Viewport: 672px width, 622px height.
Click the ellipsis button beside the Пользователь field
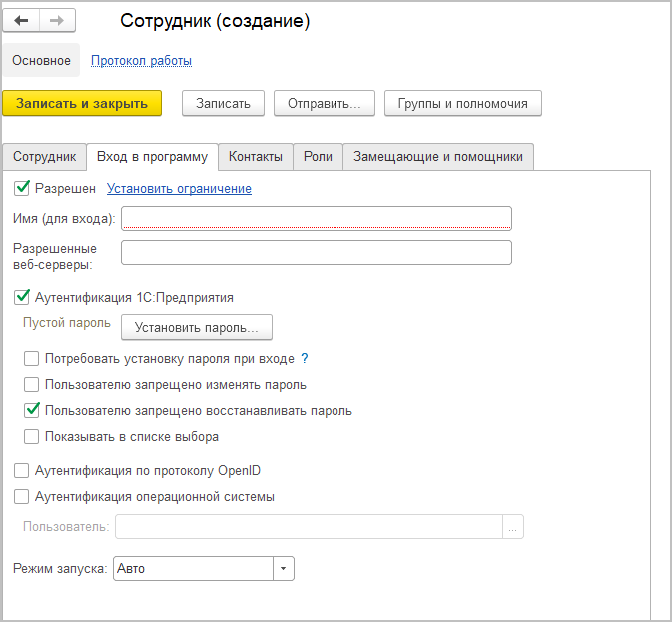pos(513,527)
